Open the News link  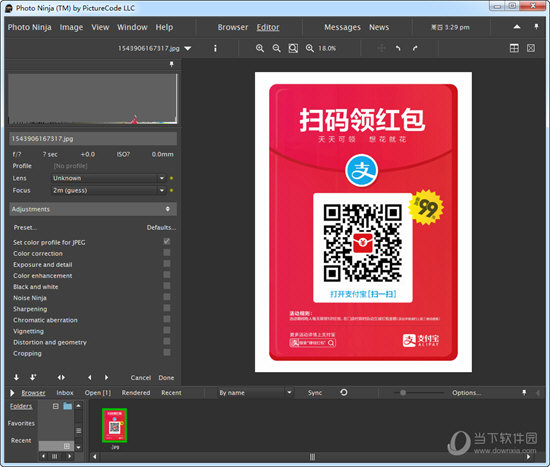[x=379, y=27]
